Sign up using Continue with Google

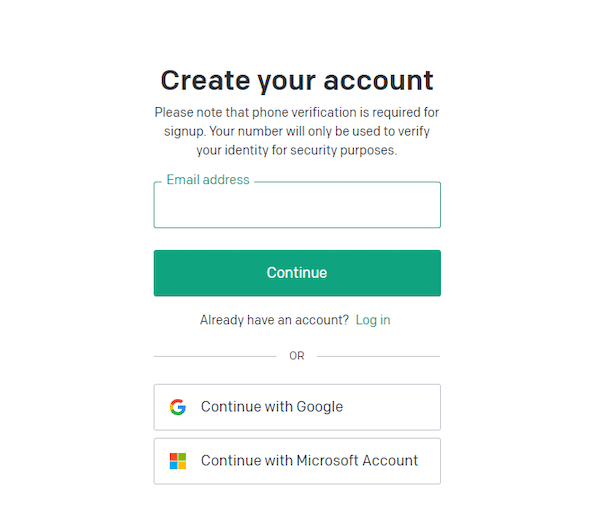click(x=297, y=407)
